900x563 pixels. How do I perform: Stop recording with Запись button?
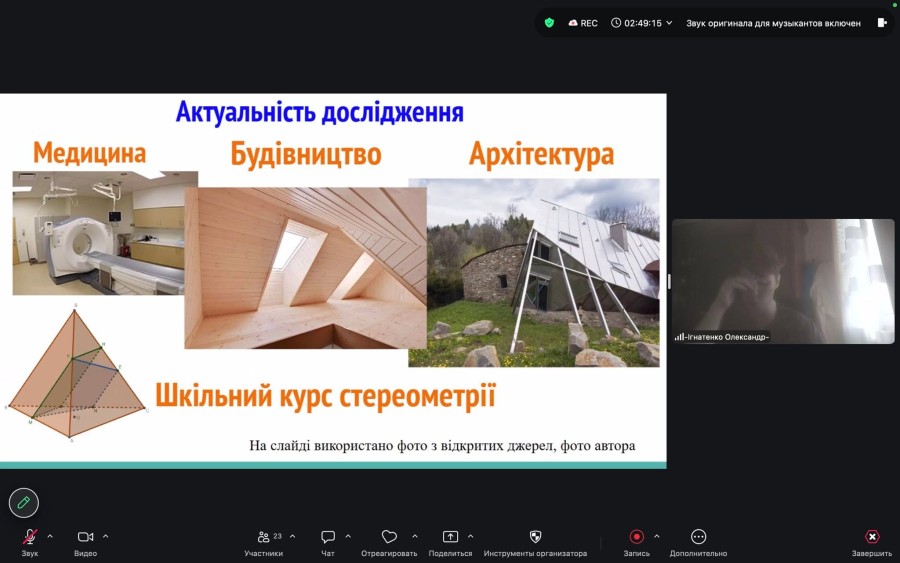click(637, 542)
